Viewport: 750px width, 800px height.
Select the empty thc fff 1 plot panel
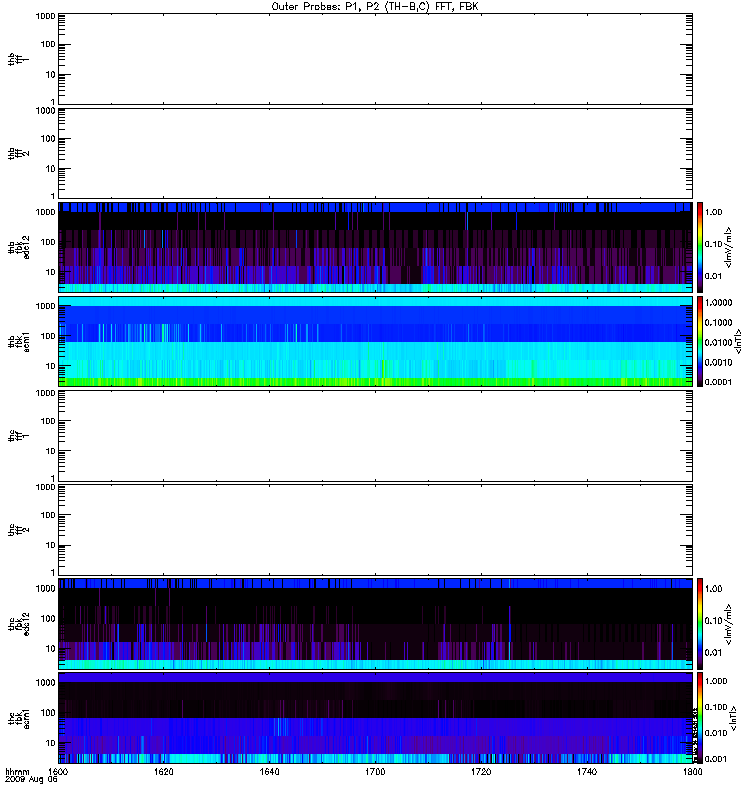(375, 436)
